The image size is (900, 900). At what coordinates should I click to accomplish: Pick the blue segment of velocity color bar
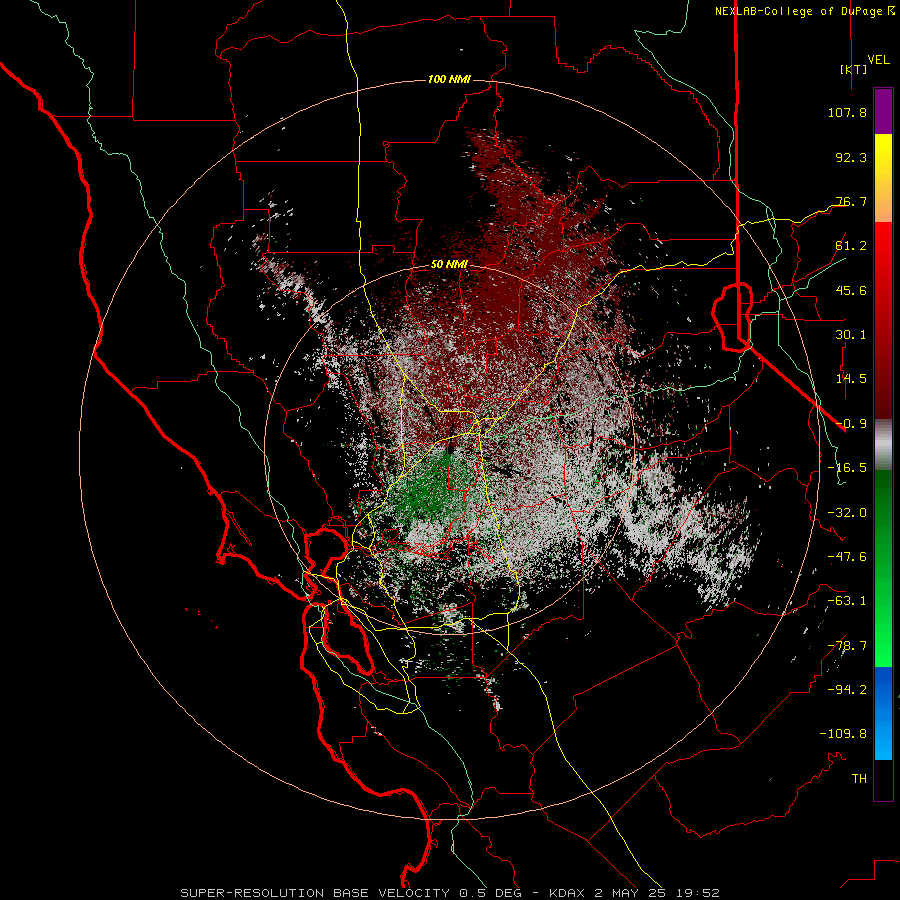coord(883,713)
